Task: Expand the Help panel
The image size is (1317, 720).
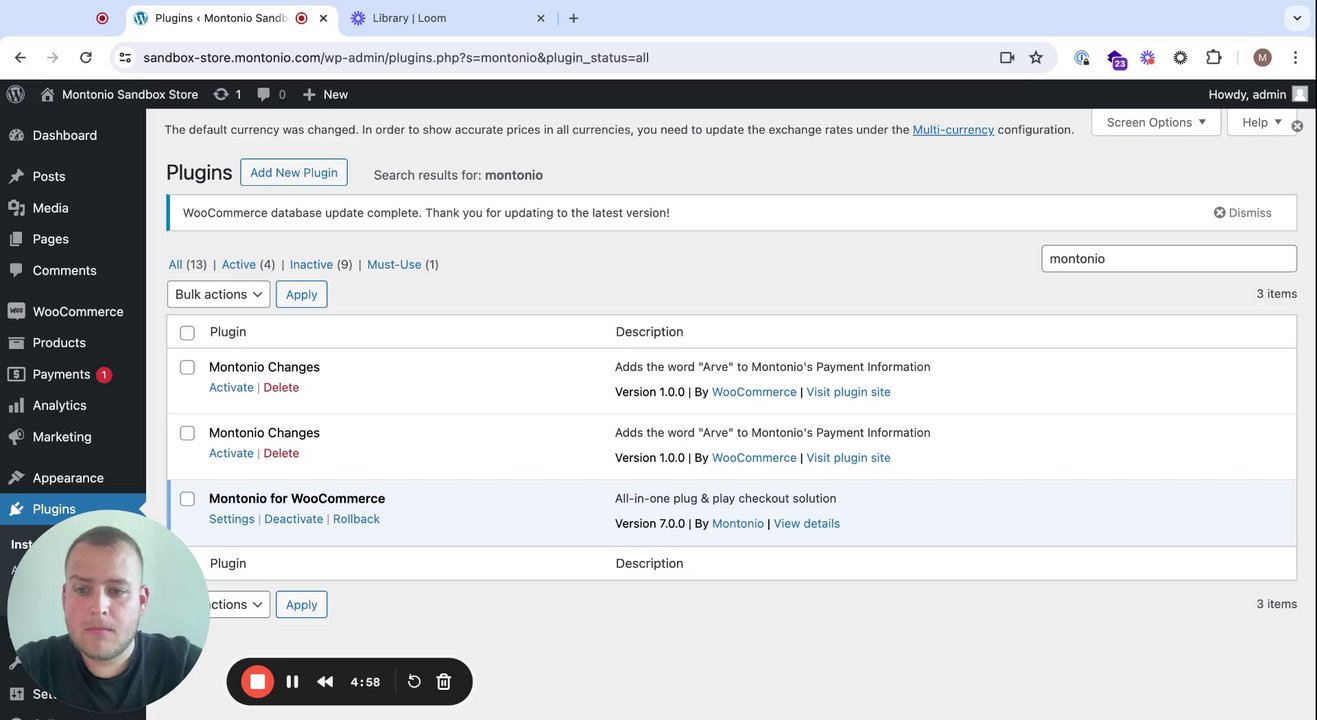Action: [1262, 122]
